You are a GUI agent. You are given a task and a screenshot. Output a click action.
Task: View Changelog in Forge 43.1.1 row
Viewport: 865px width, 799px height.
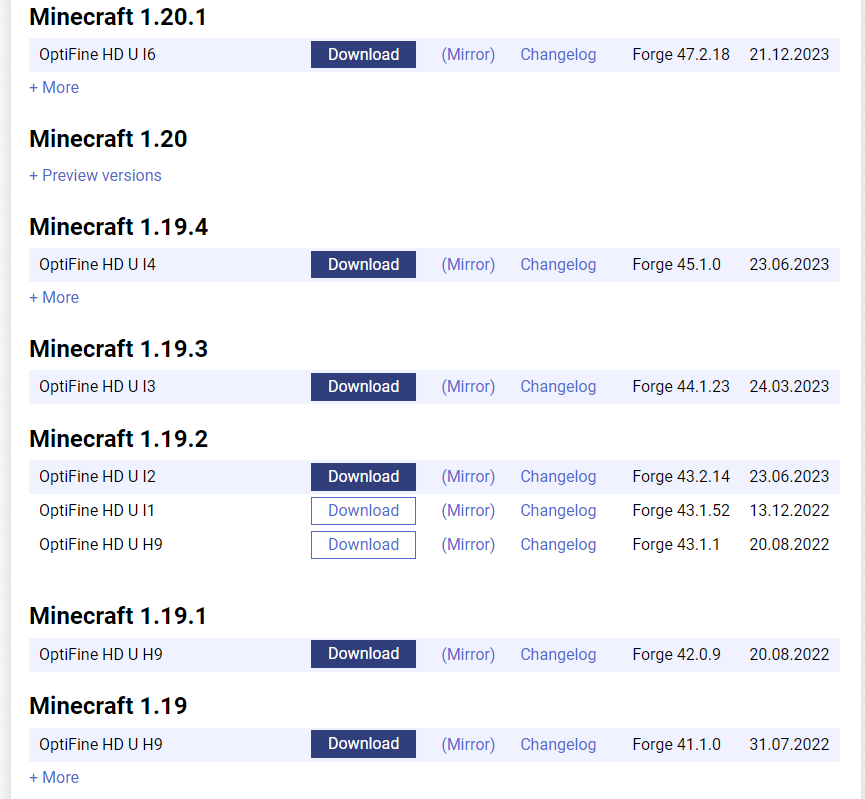[x=558, y=545]
